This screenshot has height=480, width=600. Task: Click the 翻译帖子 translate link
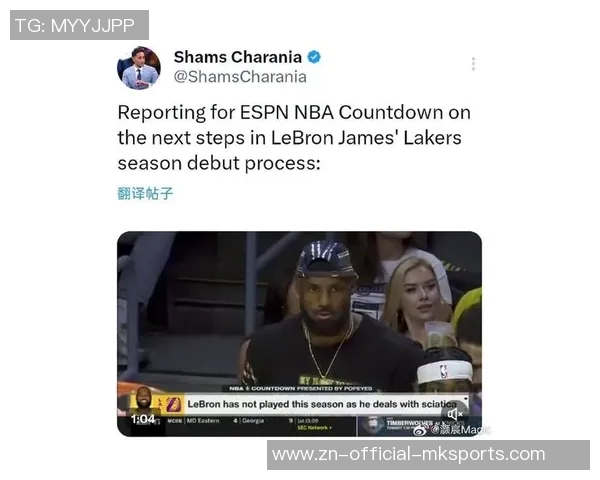(145, 193)
